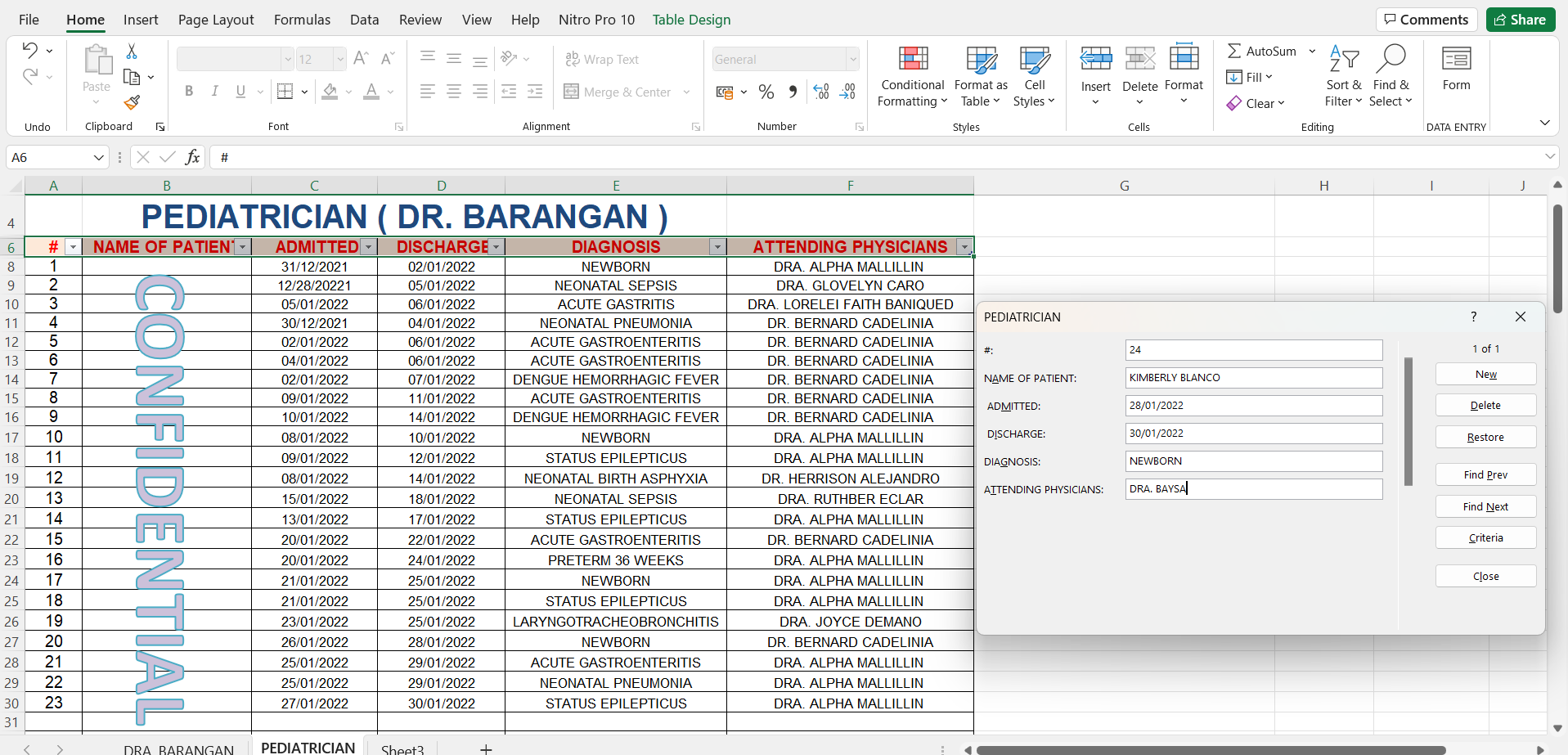Screen dimensions: 1568x755
Task: Click the Criteria button in form
Action: point(1485,537)
